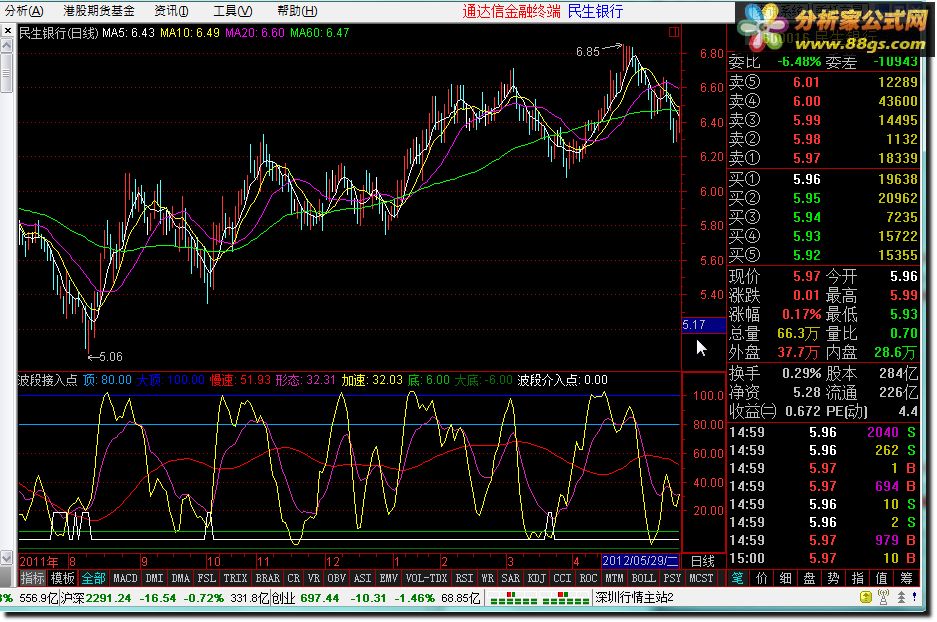Switch to the VR indicator
Image resolution: width=937 pixels, height=622 pixels.
(x=314, y=578)
